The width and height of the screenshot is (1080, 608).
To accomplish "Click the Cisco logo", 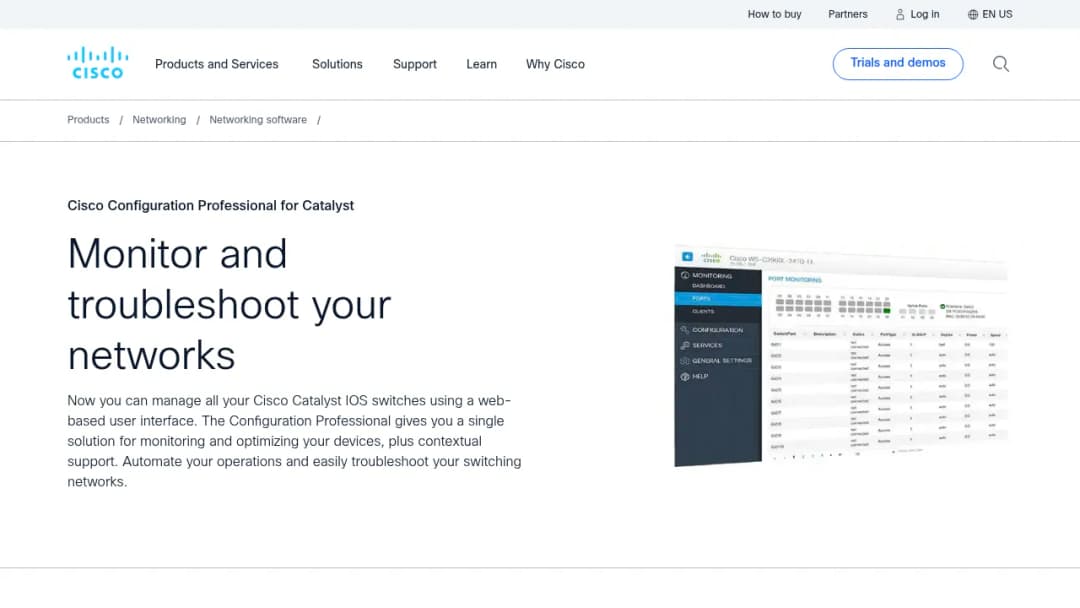I will click(98, 63).
